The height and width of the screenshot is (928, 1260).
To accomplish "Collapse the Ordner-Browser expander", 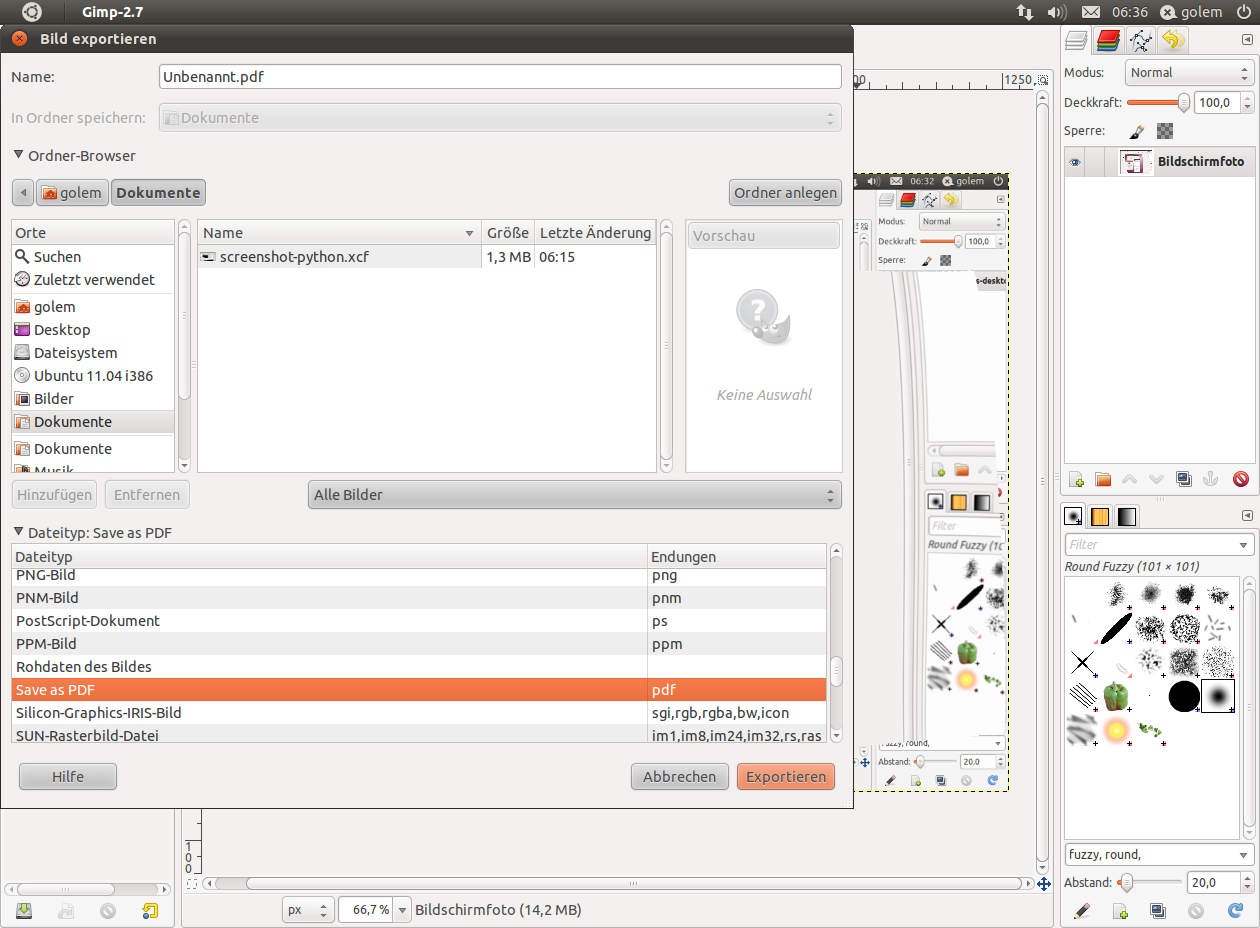I will tap(19, 156).
